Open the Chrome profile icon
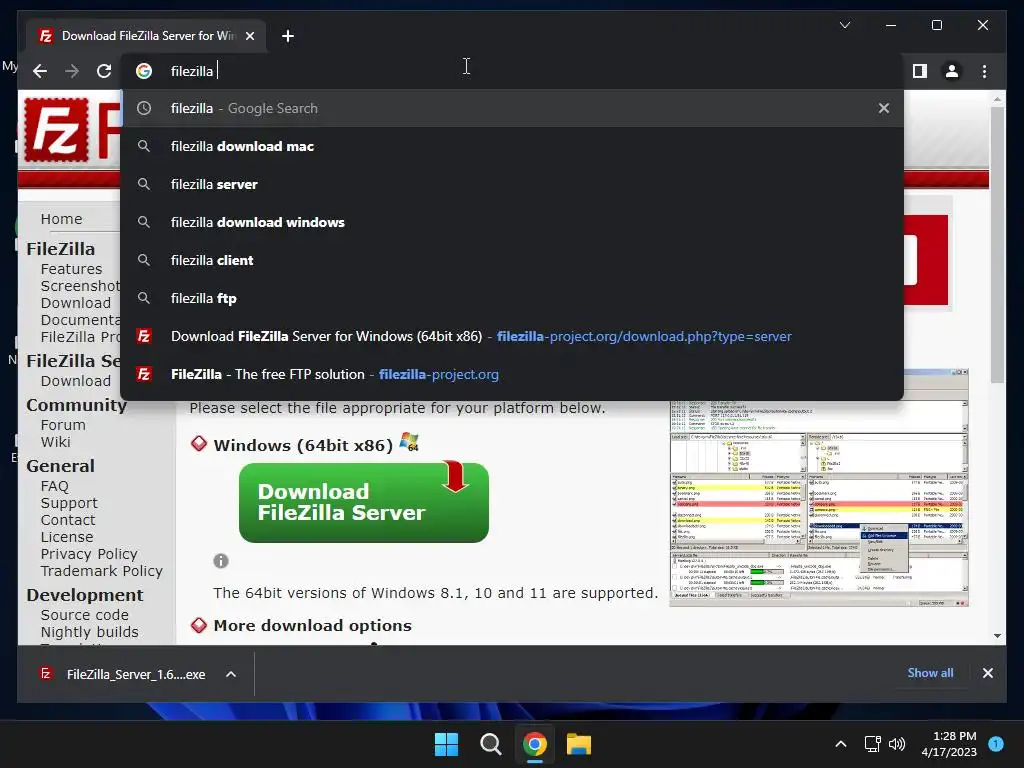The height and width of the screenshot is (768, 1024). [x=952, y=71]
